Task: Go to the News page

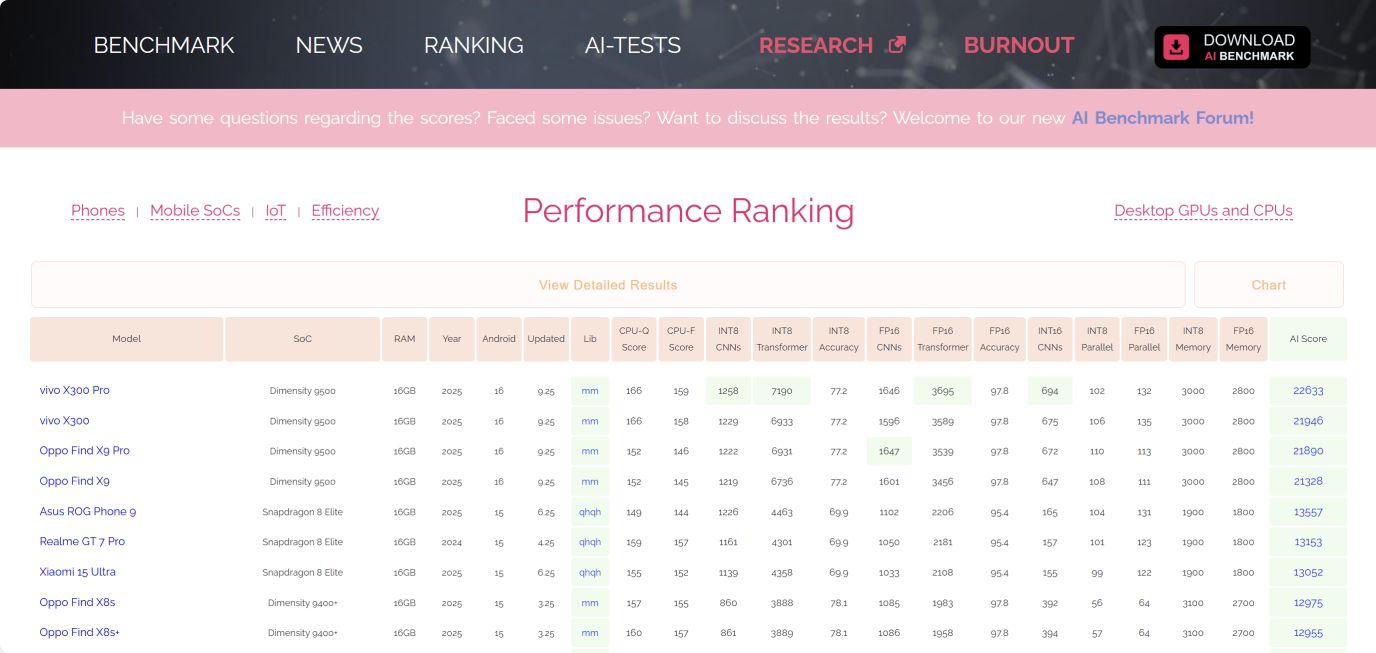Action: tap(329, 45)
